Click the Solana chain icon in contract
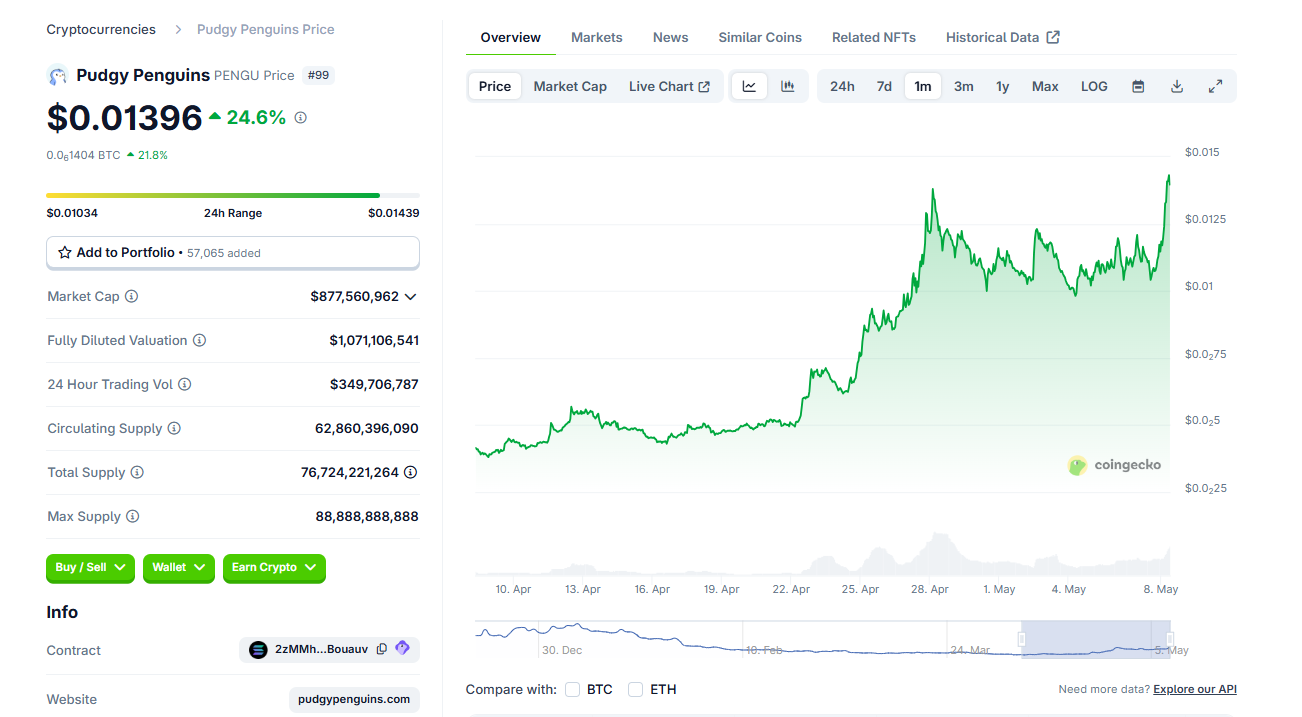This screenshot has height=717, width=1302. tap(258, 650)
